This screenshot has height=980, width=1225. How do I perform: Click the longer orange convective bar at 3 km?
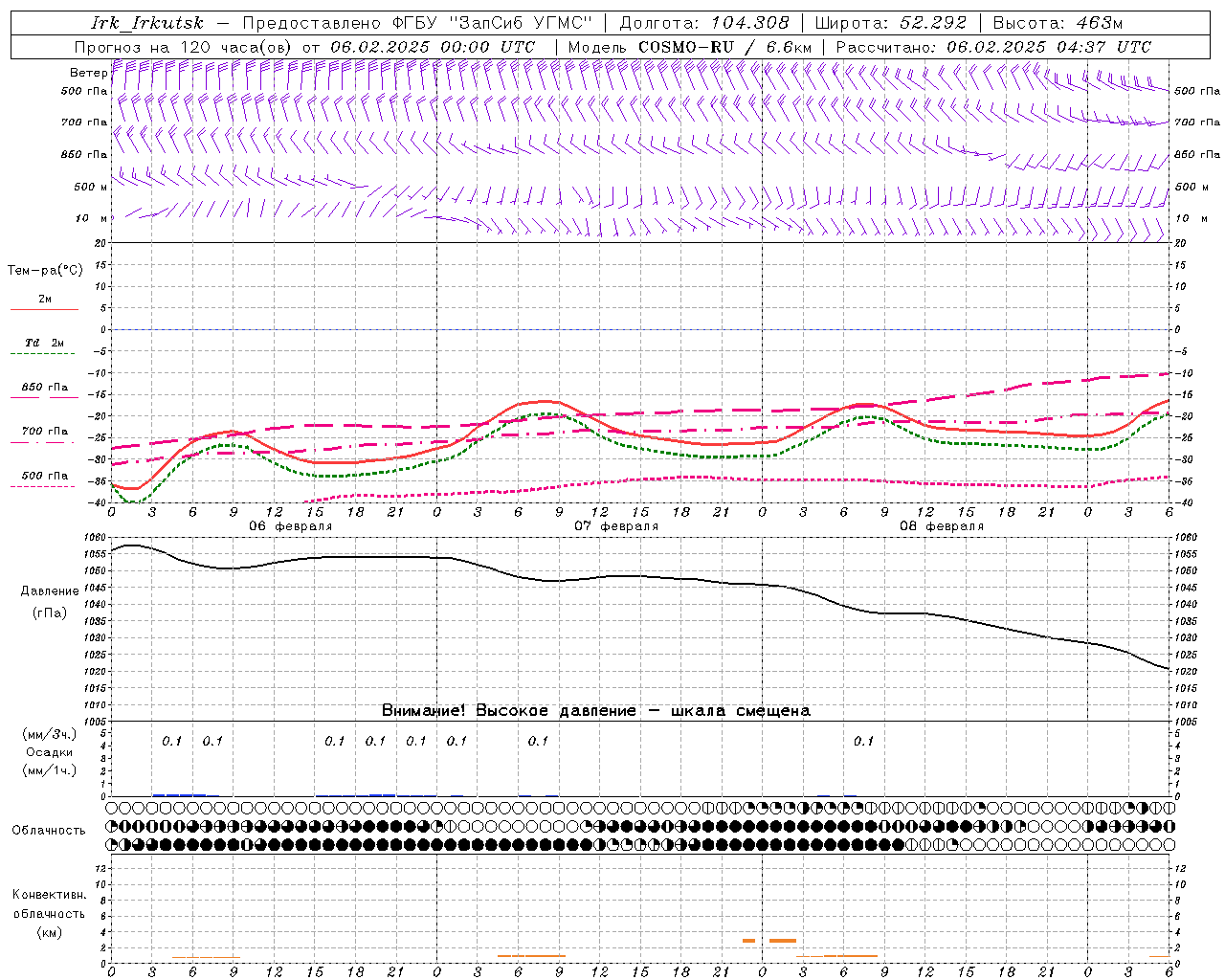(783, 941)
